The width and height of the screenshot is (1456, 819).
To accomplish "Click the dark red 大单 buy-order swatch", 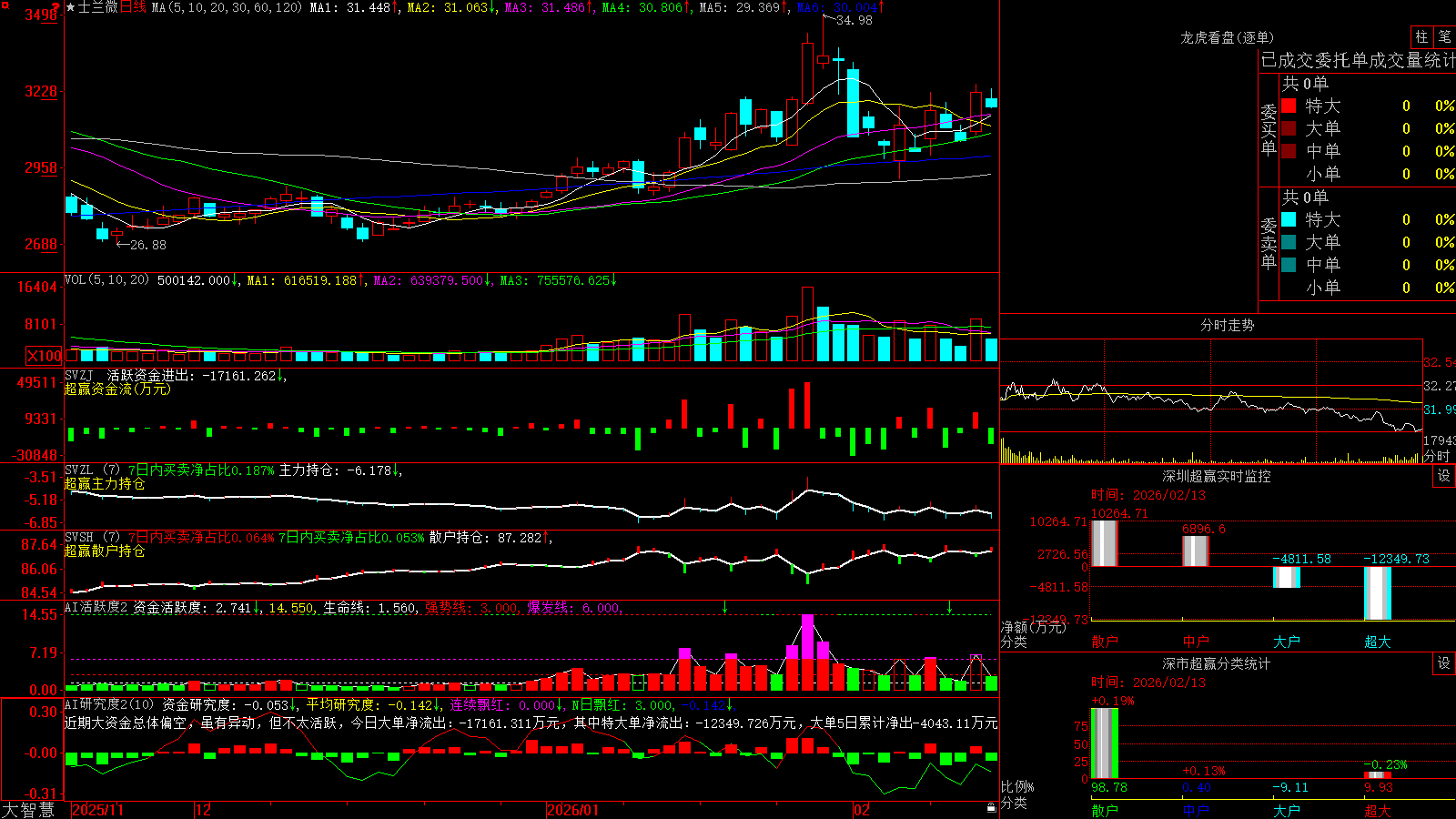I will click(x=1289, y=128).
